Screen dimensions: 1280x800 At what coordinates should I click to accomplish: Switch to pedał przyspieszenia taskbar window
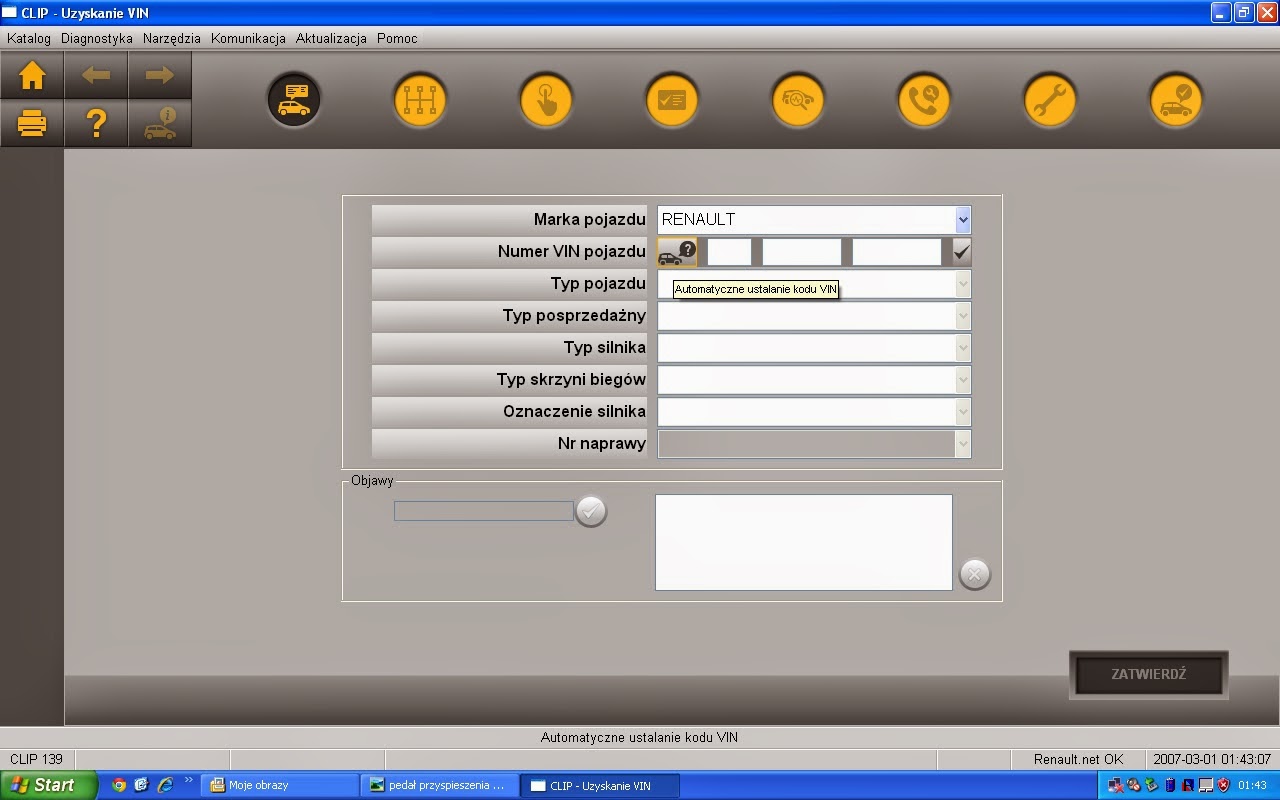click(x=440, y=785)
